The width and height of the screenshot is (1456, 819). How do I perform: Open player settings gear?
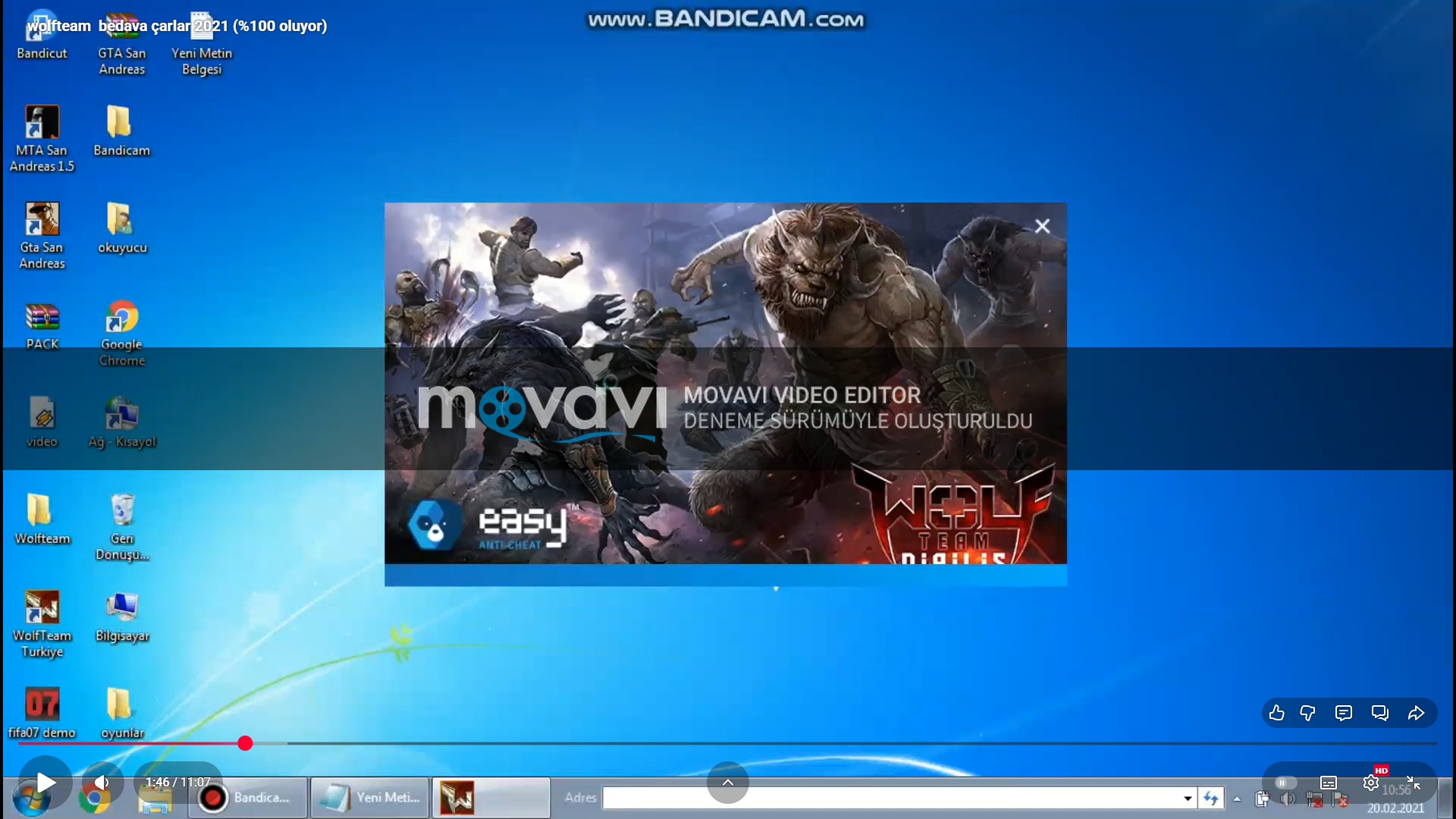pos(1371,783)
